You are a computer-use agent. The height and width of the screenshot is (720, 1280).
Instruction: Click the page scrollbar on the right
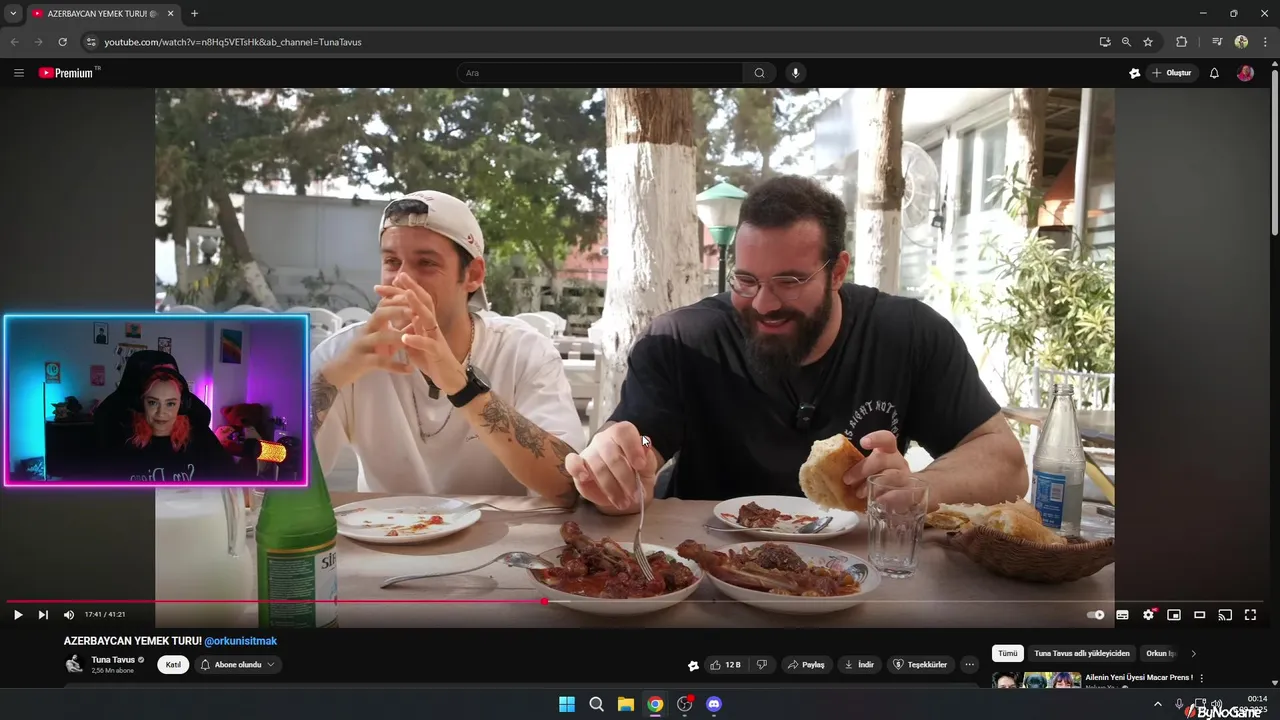point(1274,150)
